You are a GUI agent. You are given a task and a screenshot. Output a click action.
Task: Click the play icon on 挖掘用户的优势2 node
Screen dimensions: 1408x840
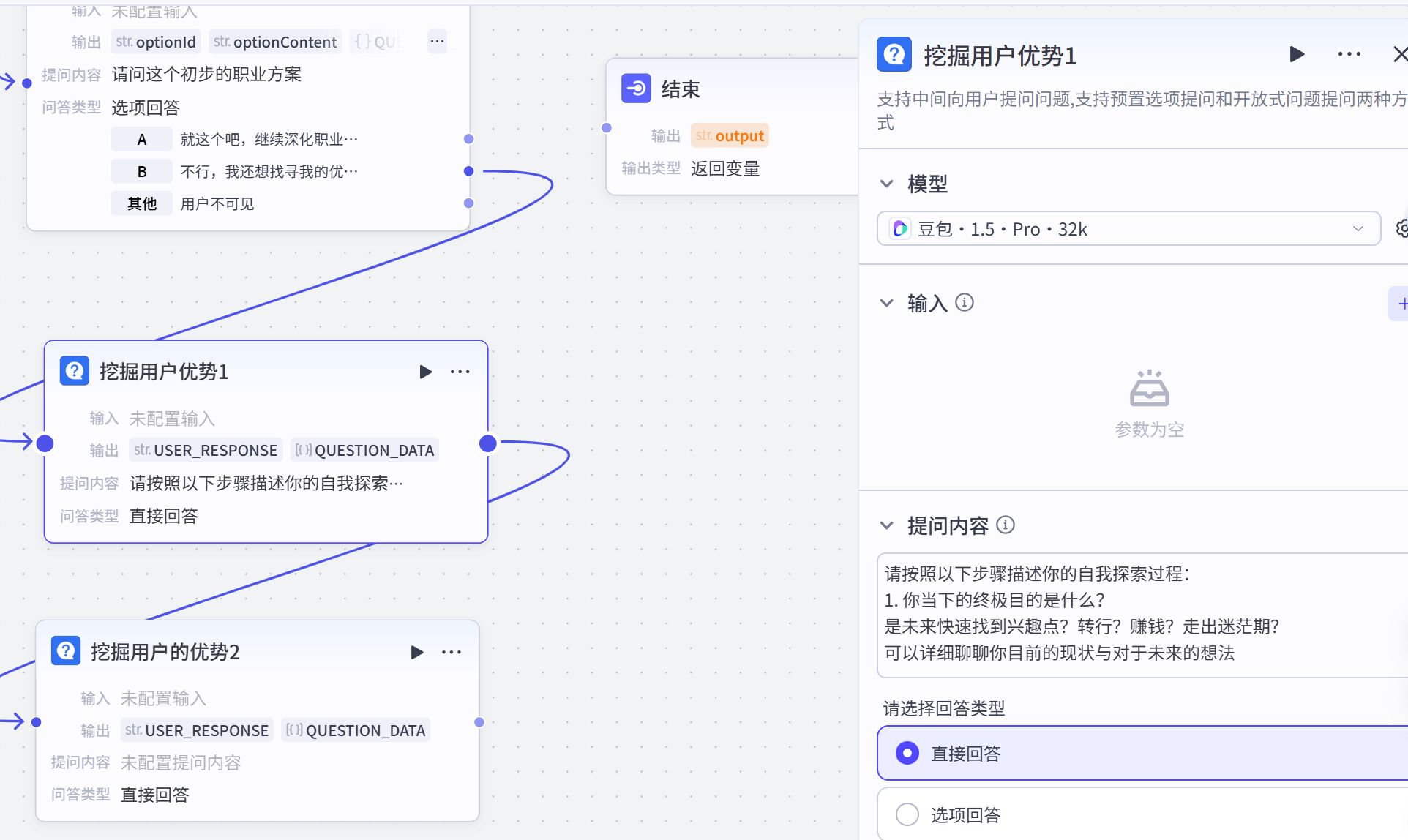(x=417, y=652)
